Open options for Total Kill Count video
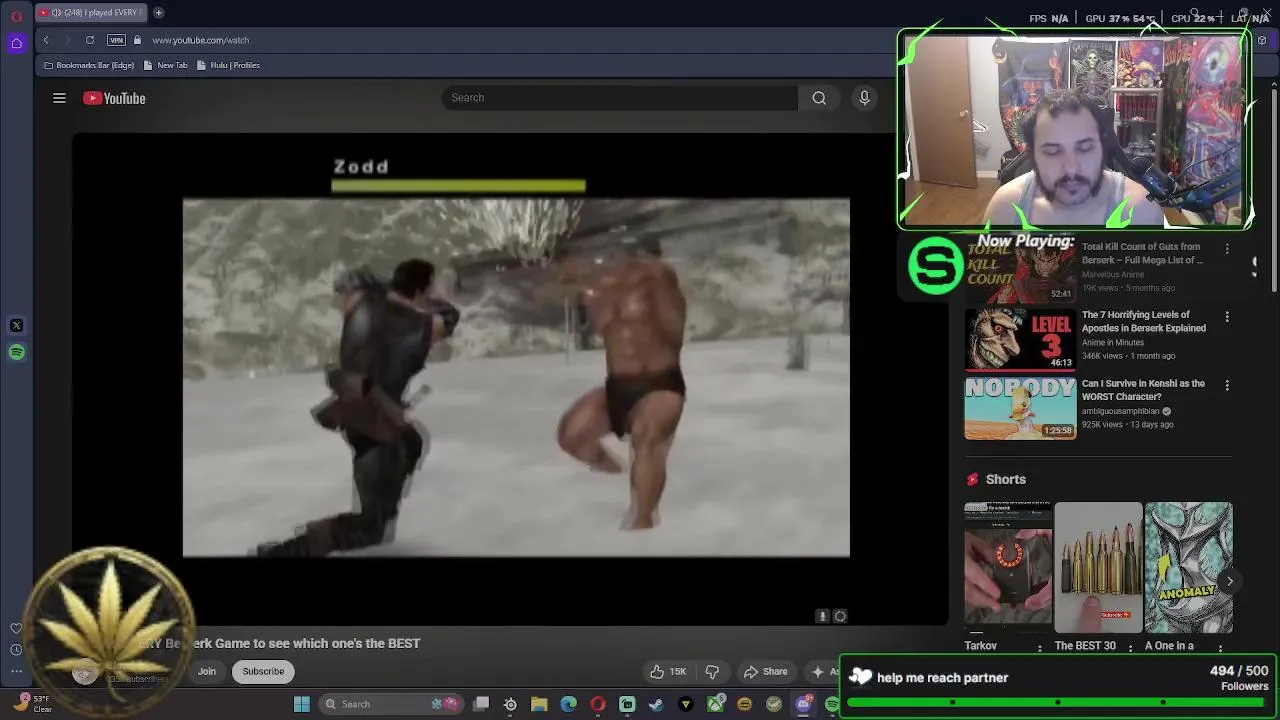 pyautogui.click(x=1227, y=248)
